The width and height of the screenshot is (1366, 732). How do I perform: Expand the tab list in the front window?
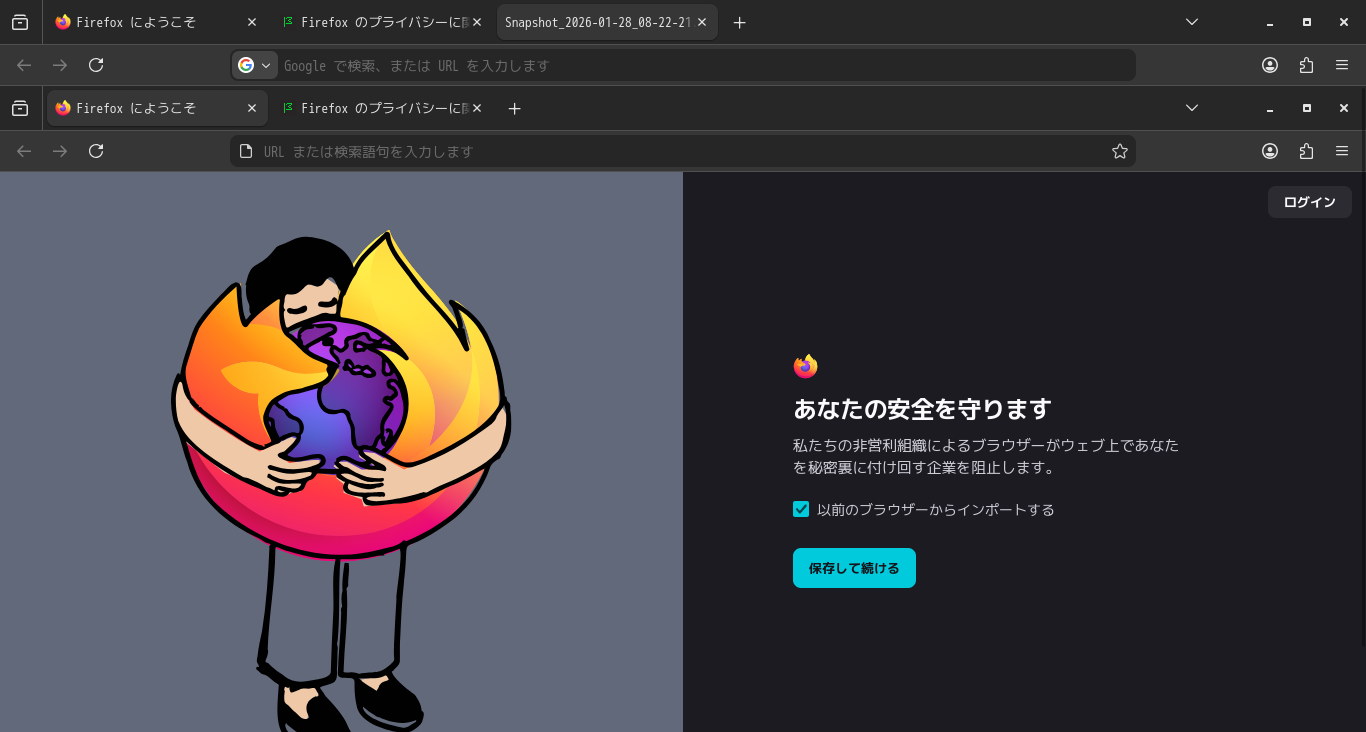point(1191,108)
